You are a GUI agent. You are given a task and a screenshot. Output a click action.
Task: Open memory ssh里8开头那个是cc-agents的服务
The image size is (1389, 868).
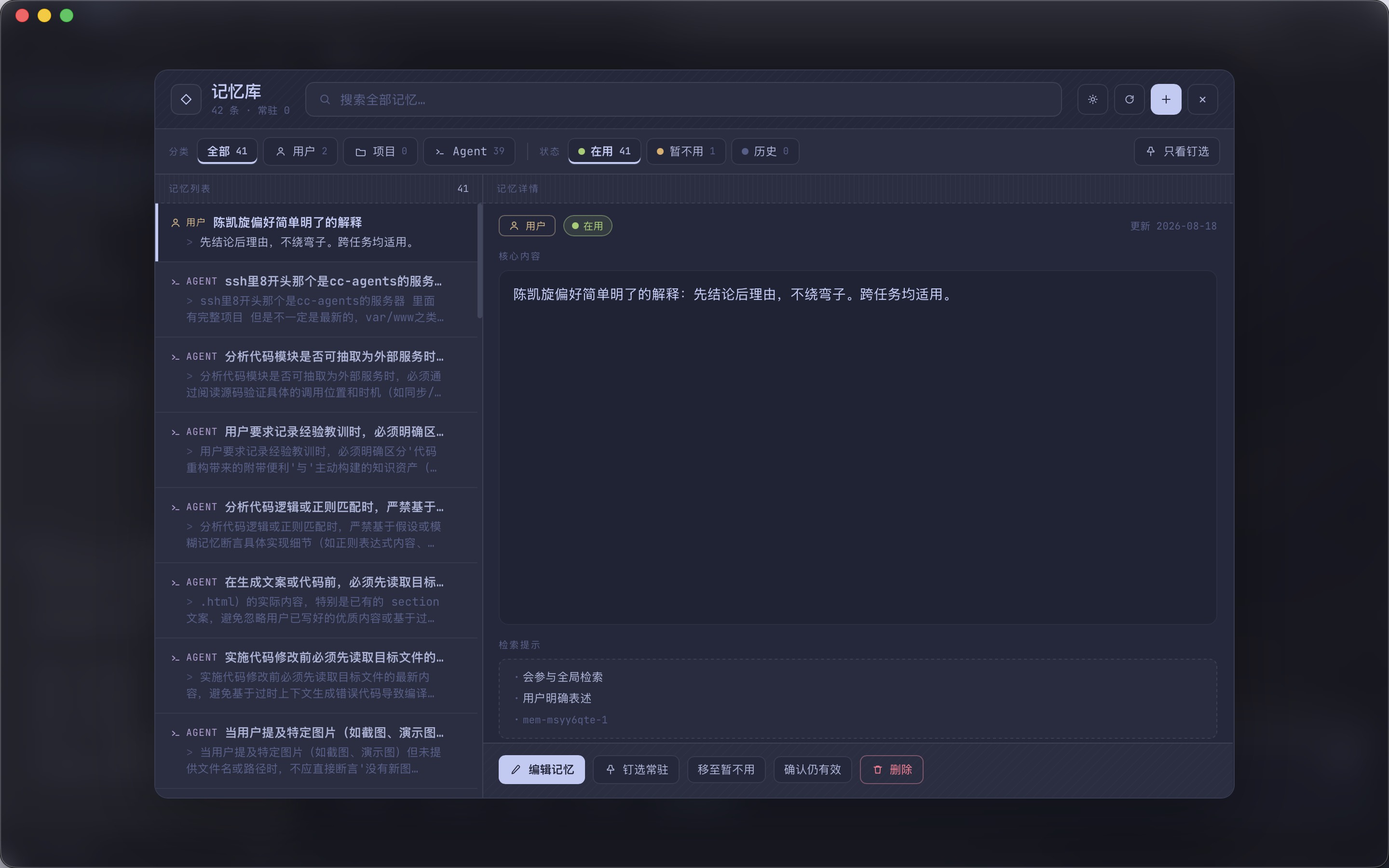[x=317, y=299]
